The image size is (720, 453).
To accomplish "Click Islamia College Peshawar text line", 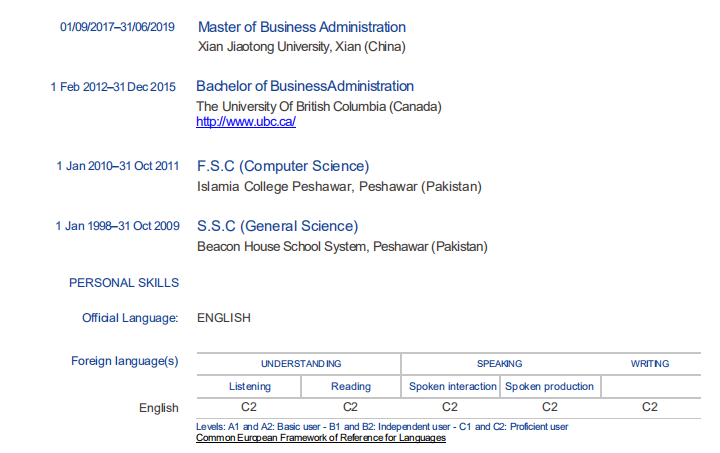I will [339, 186].
